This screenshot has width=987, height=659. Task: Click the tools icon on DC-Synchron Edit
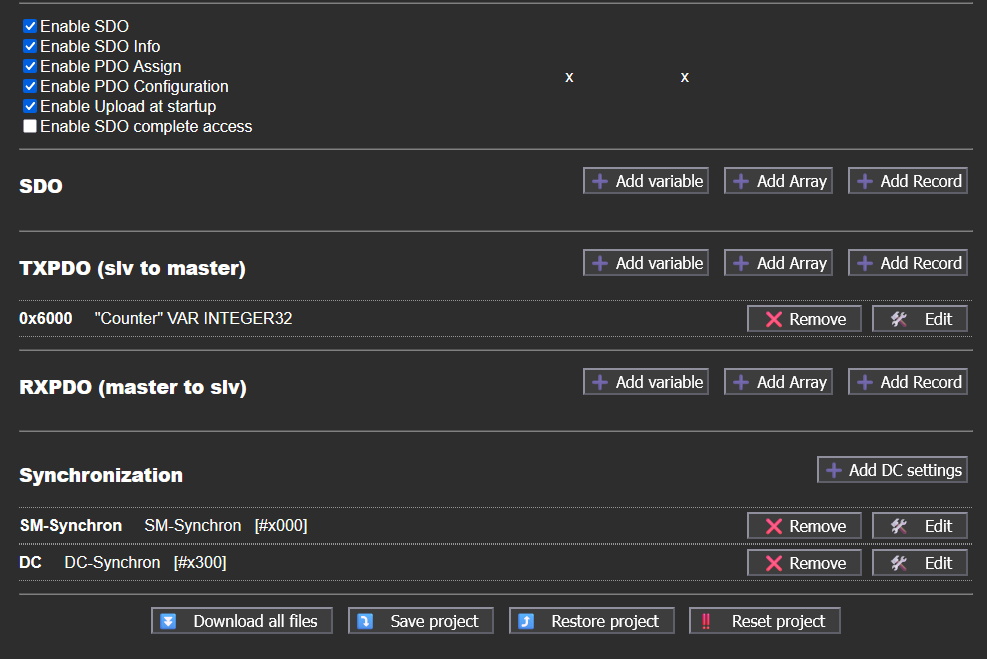[x=898, y=563]
